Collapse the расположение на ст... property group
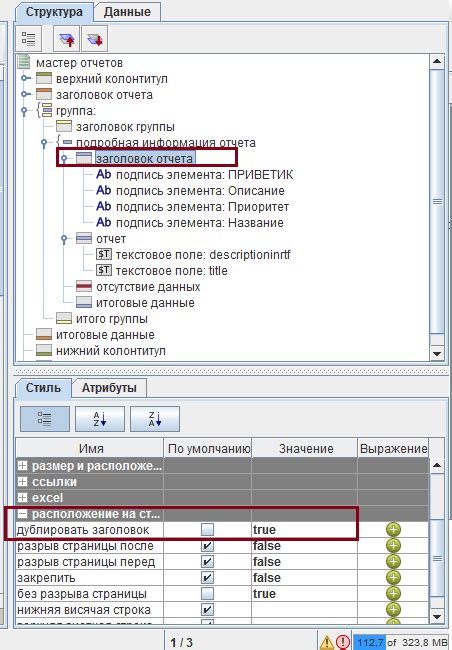The width and height of the screenshot is (452, 650). pyautogui.click(x=22, y=514)
